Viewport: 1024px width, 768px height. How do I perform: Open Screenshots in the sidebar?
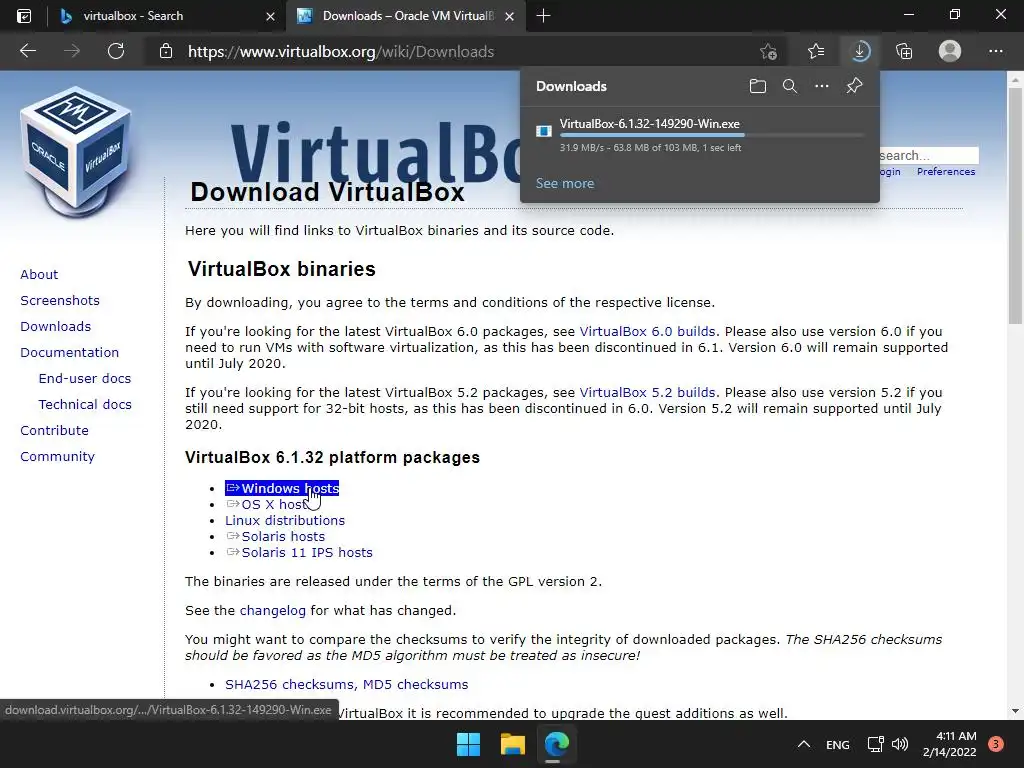pyautogui.click(x=60, y=300)
